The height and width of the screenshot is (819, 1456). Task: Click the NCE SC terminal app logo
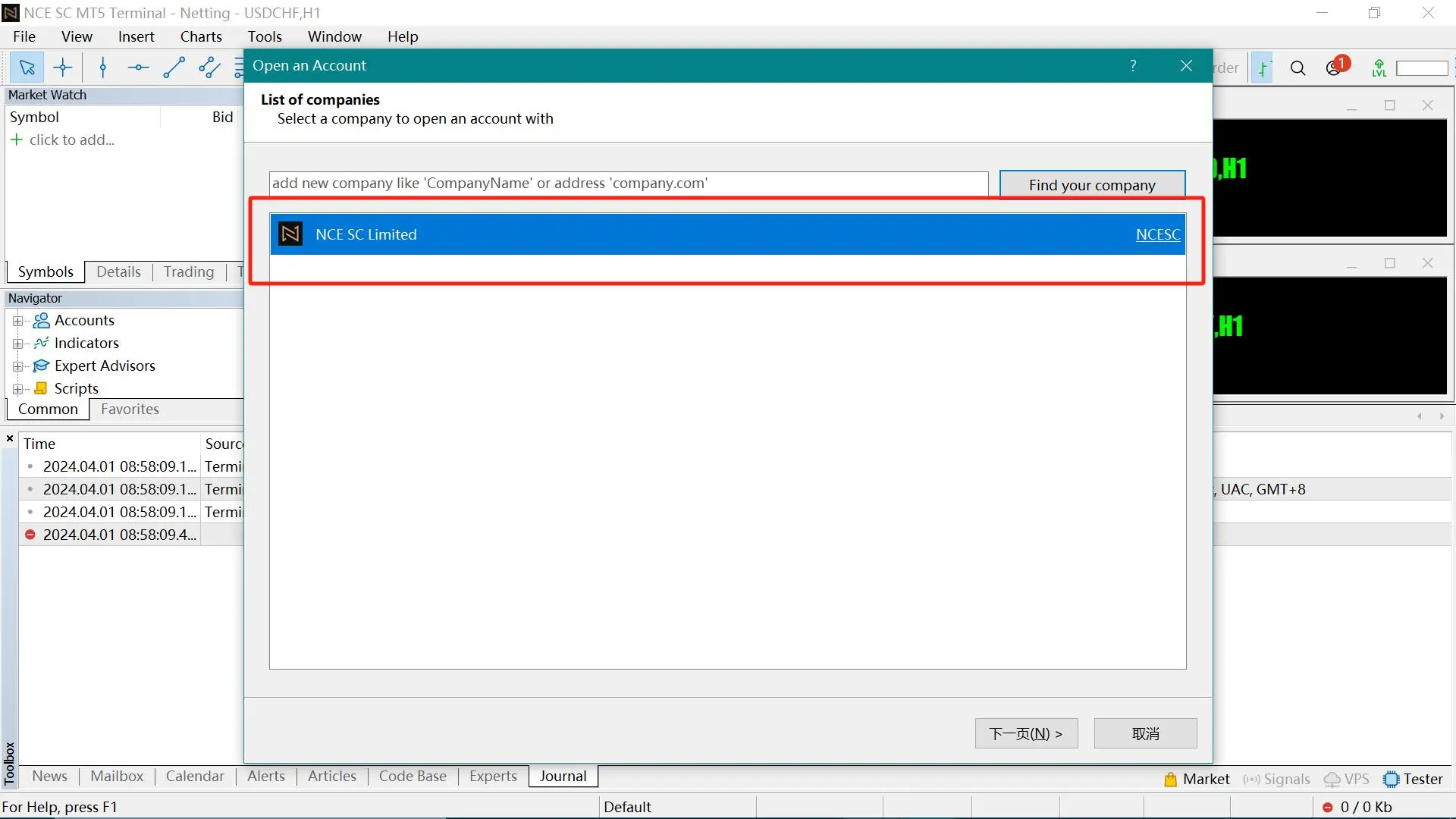click(x=11, y=13)
